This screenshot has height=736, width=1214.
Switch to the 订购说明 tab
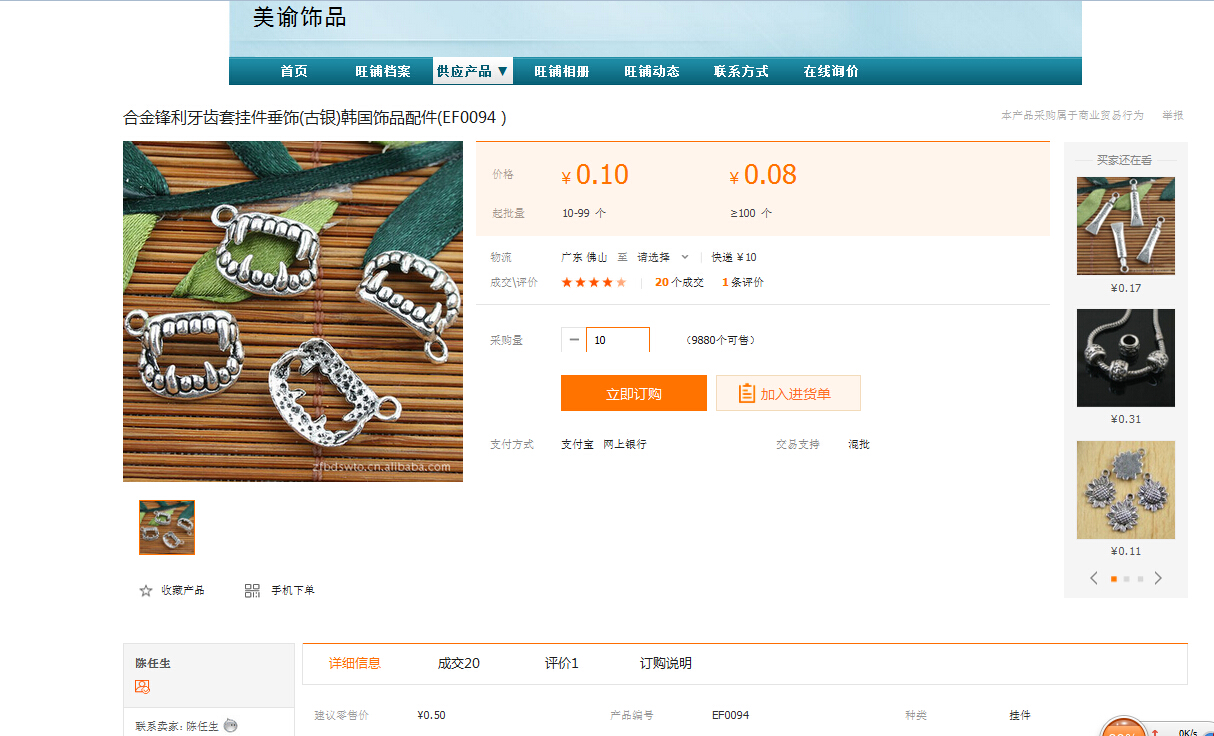coord(665,663)
